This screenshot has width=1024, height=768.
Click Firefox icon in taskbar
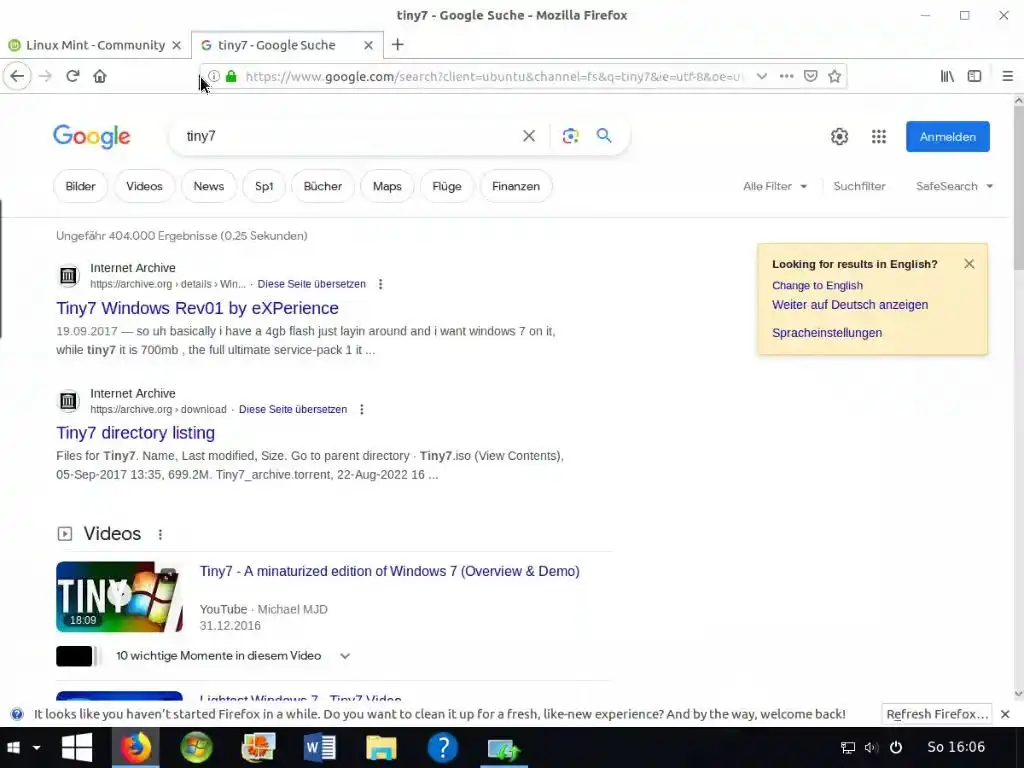[x=135, y=748]
